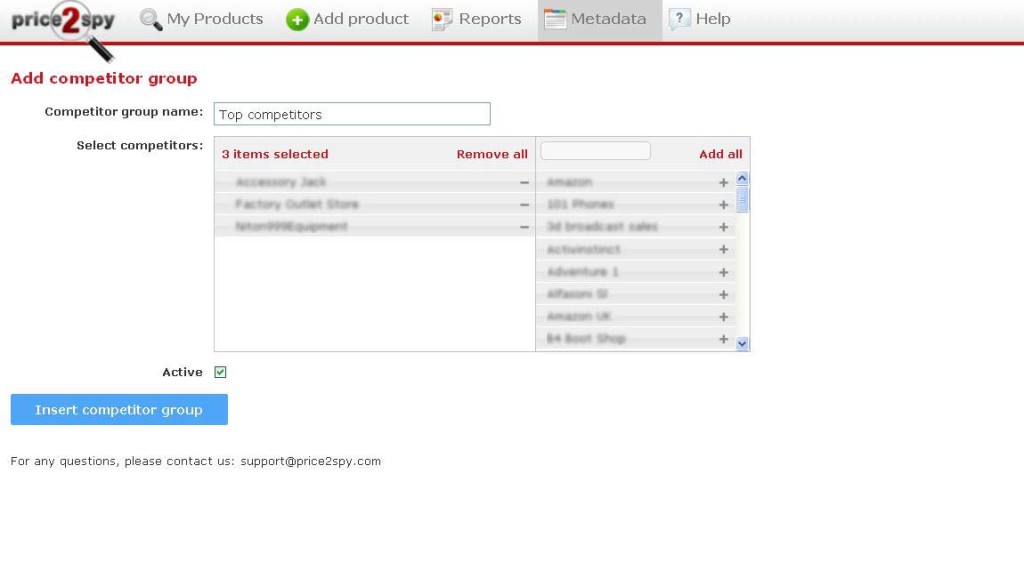Screen dimensions: 1024x562
Task: Add Alfasoni SI with plus icon
Action: [x=724, y=294]
